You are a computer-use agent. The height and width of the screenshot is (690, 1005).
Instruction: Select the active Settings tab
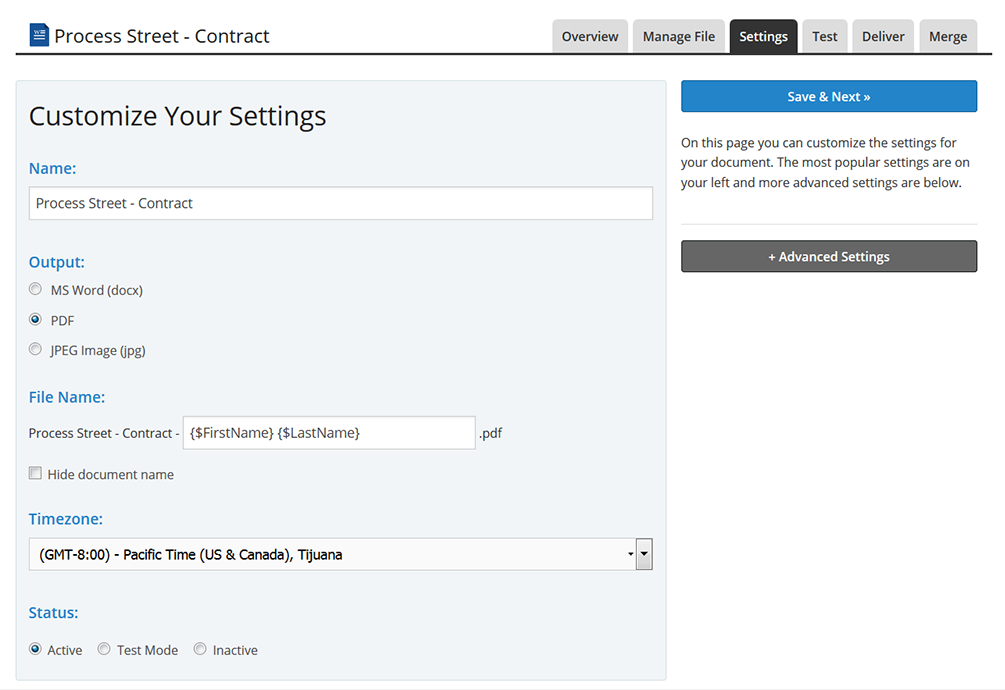pyautogui.click(x=763, y=36)
